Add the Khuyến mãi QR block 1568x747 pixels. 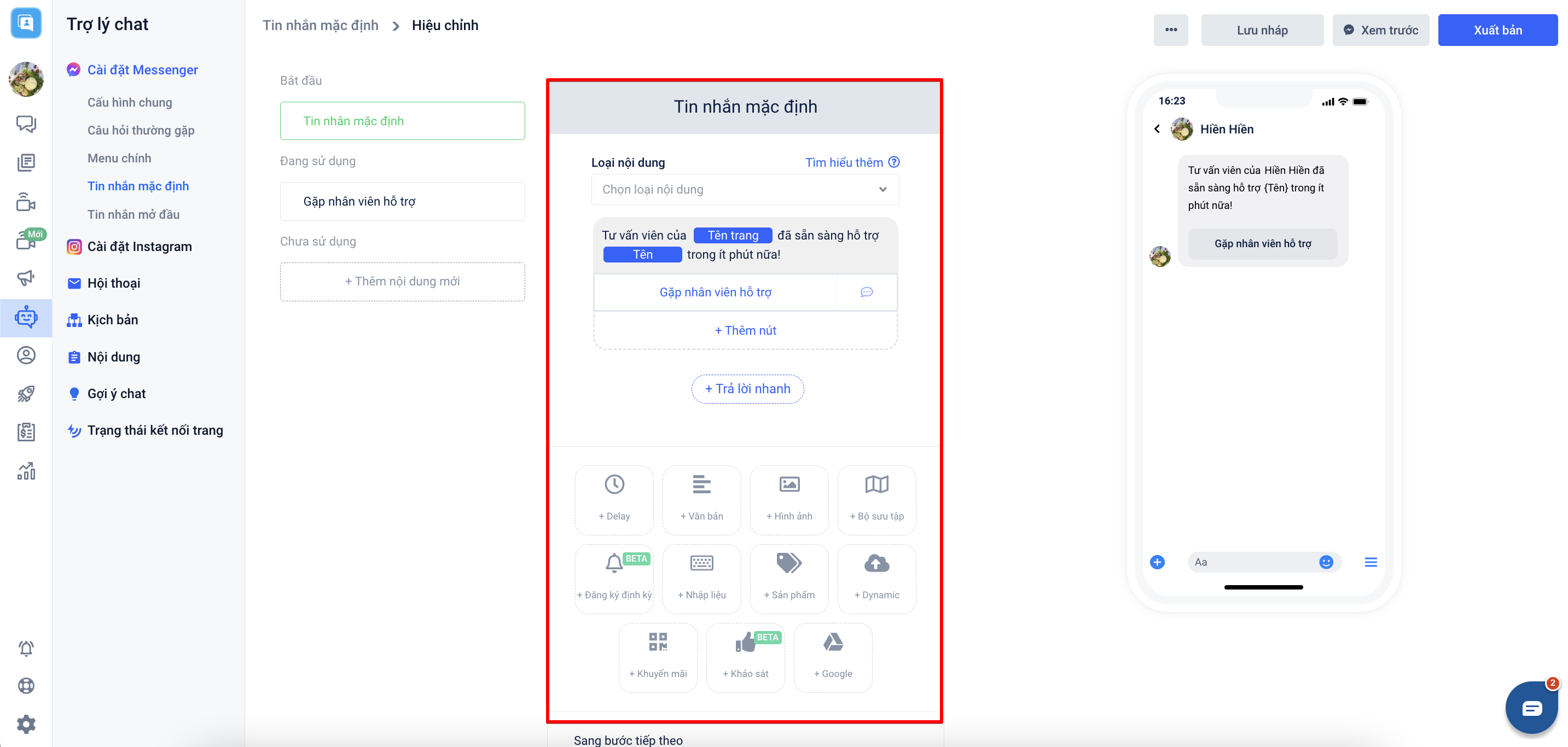[x=658, y=656]
